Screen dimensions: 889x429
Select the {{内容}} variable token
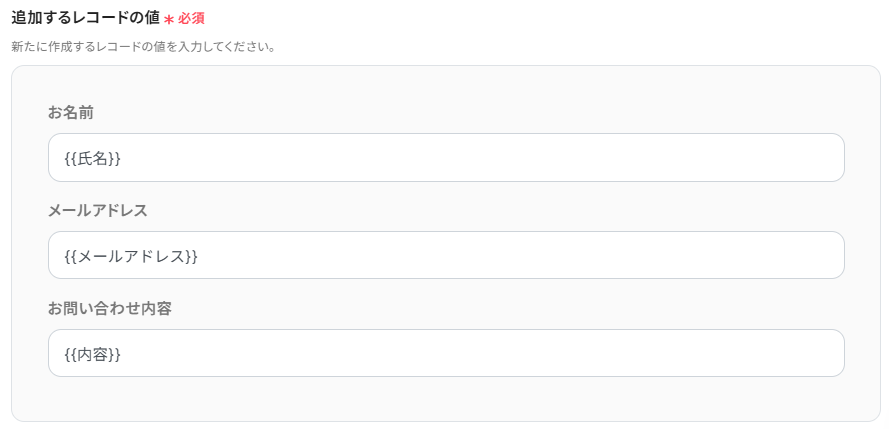[x=92, y=354]
